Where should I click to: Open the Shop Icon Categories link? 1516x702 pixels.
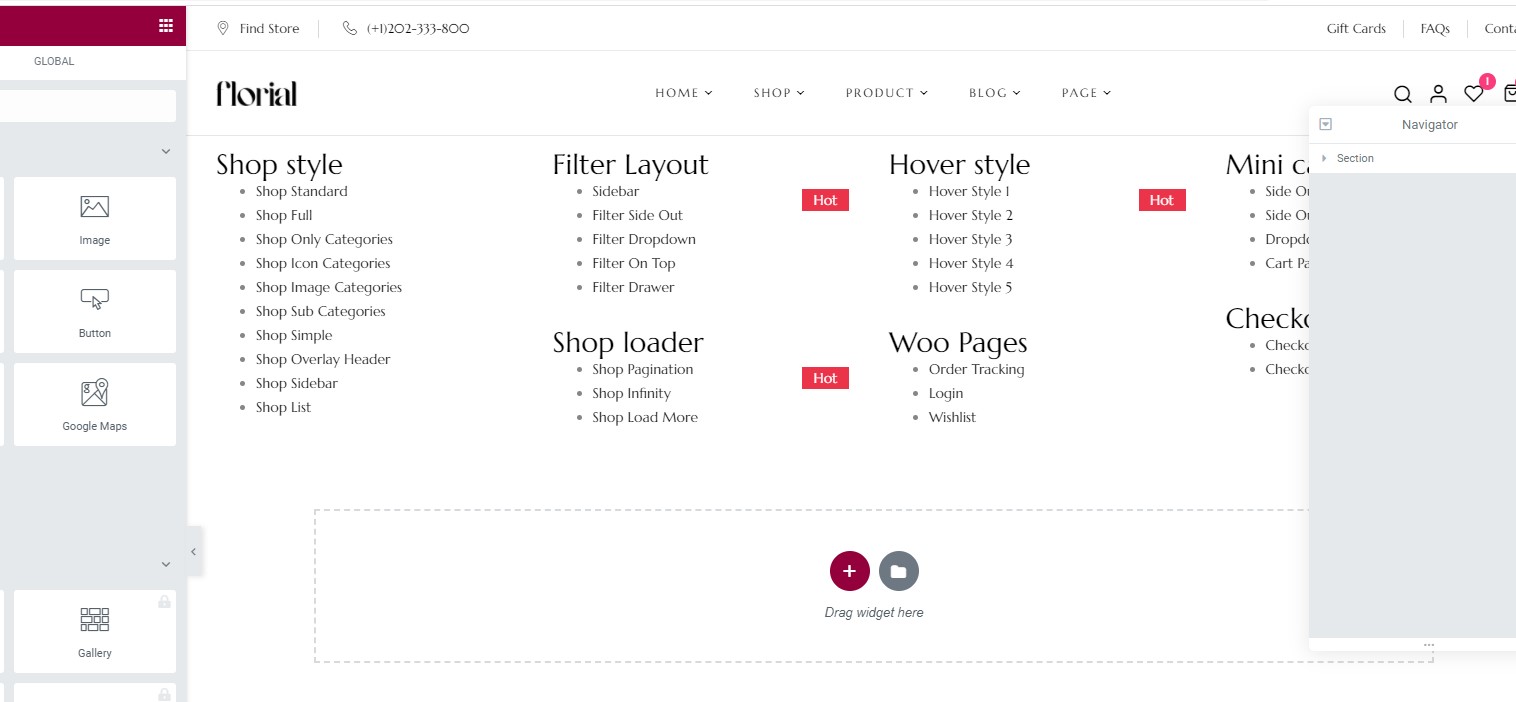[323, 263]
